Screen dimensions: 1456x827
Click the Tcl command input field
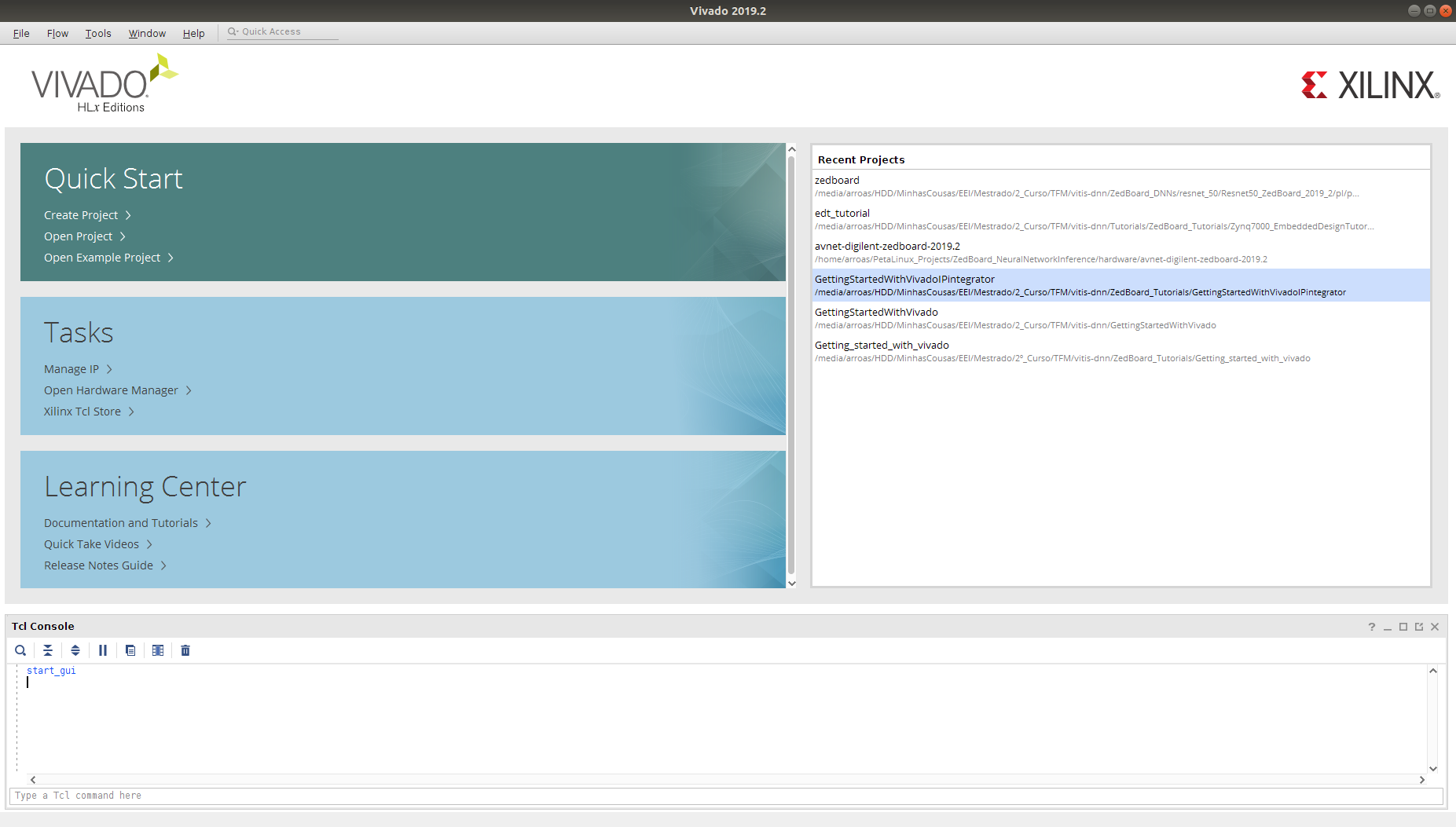point(726,796)
